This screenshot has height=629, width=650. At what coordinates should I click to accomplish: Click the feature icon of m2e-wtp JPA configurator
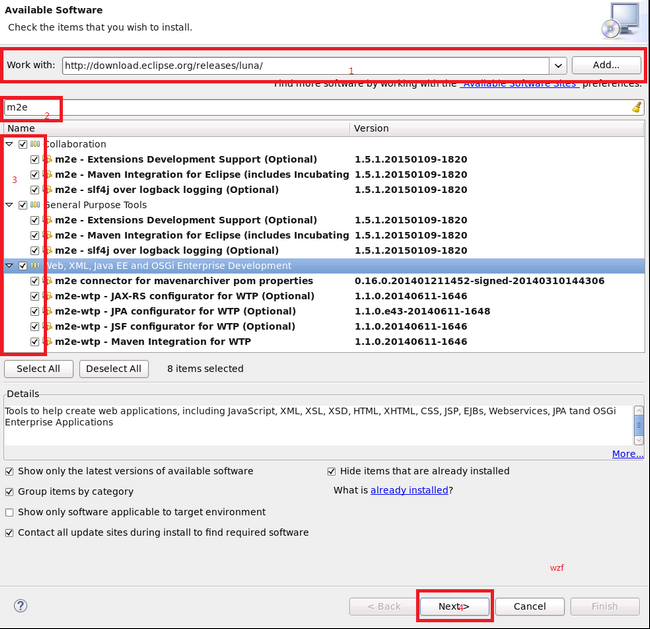[x=48, y=311]
